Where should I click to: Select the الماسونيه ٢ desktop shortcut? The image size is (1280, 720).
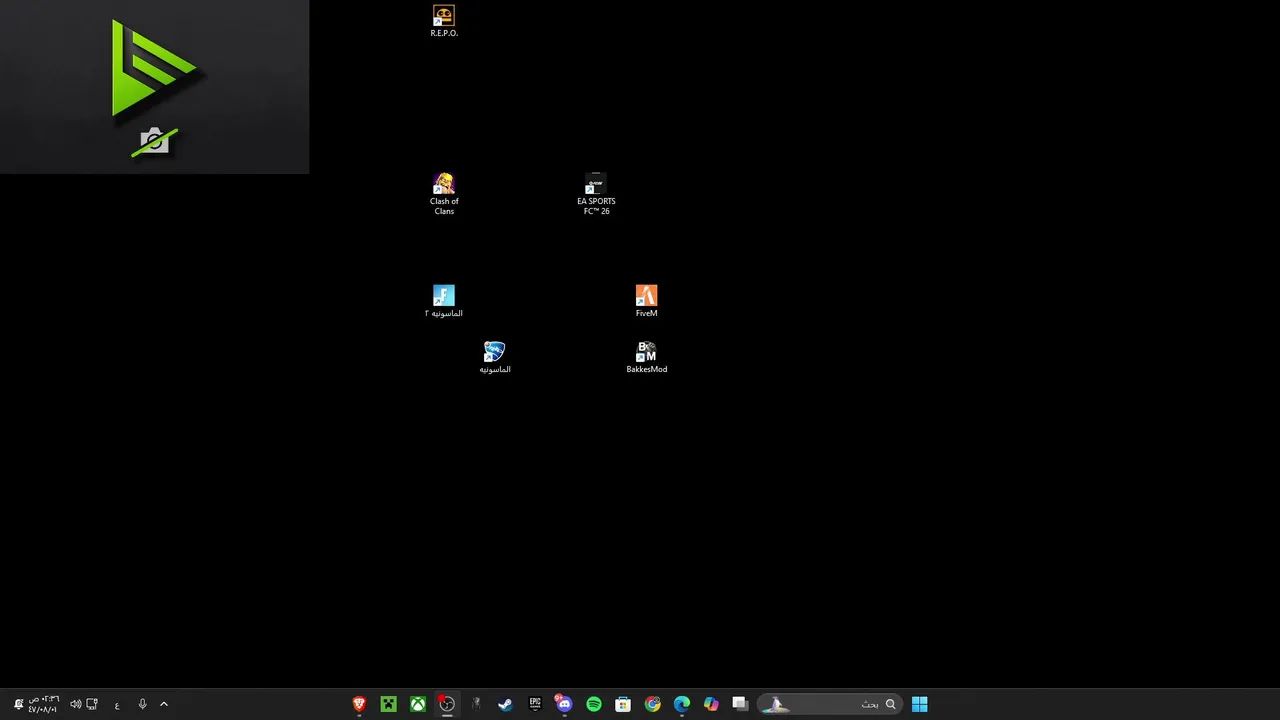pos(444,301)
